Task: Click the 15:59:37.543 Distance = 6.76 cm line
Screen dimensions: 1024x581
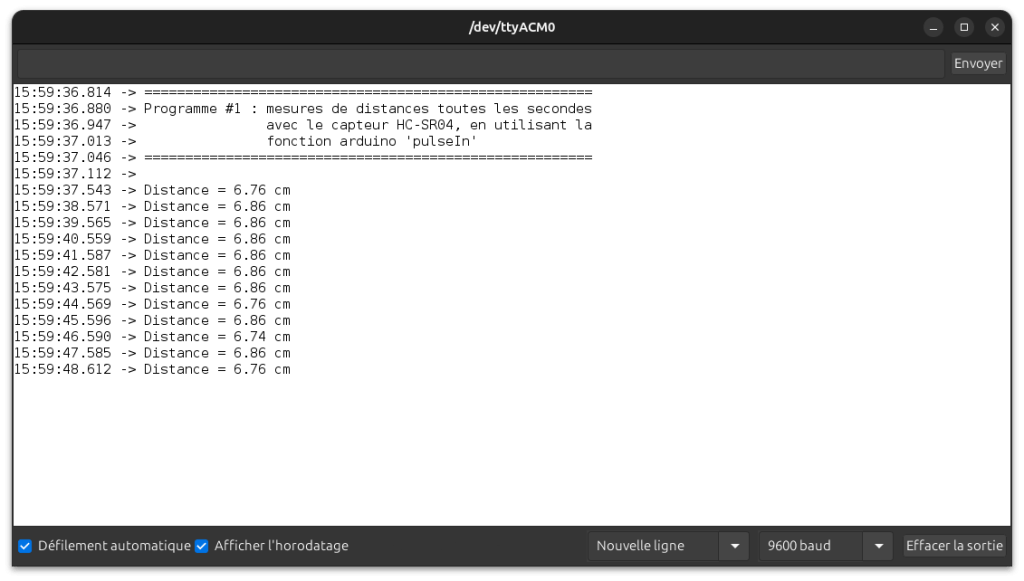Action: point(152,190)
